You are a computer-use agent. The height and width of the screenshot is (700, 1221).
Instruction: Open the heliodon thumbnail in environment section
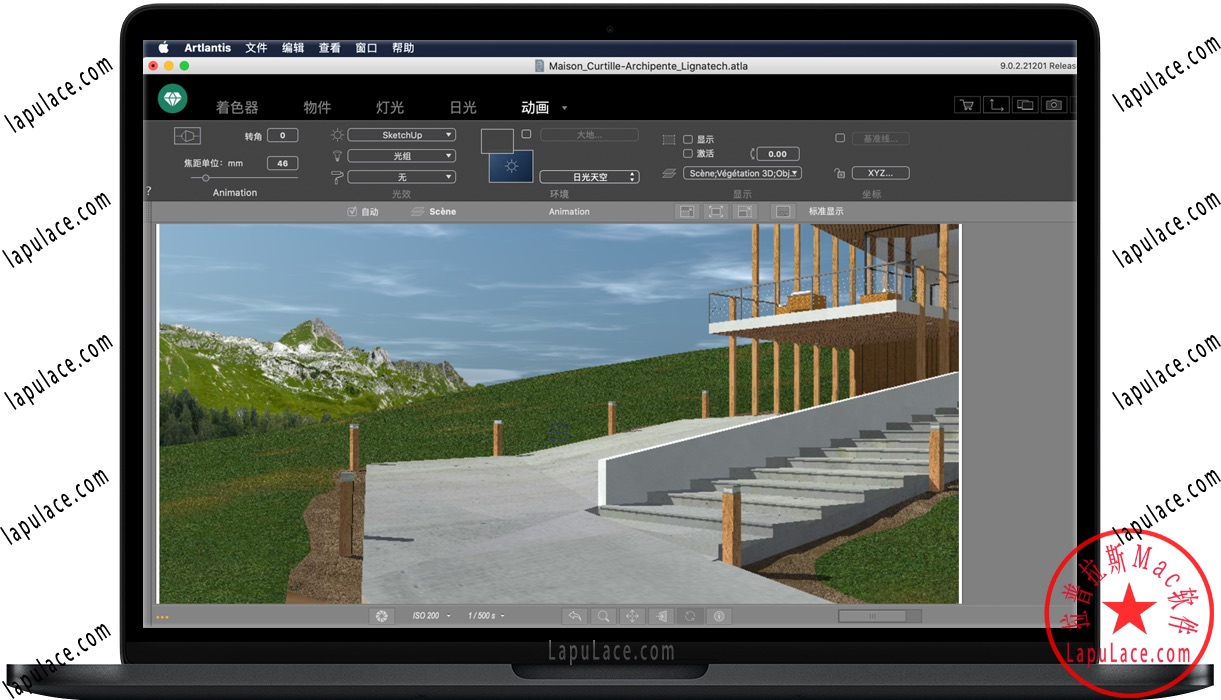pos(510,167)
